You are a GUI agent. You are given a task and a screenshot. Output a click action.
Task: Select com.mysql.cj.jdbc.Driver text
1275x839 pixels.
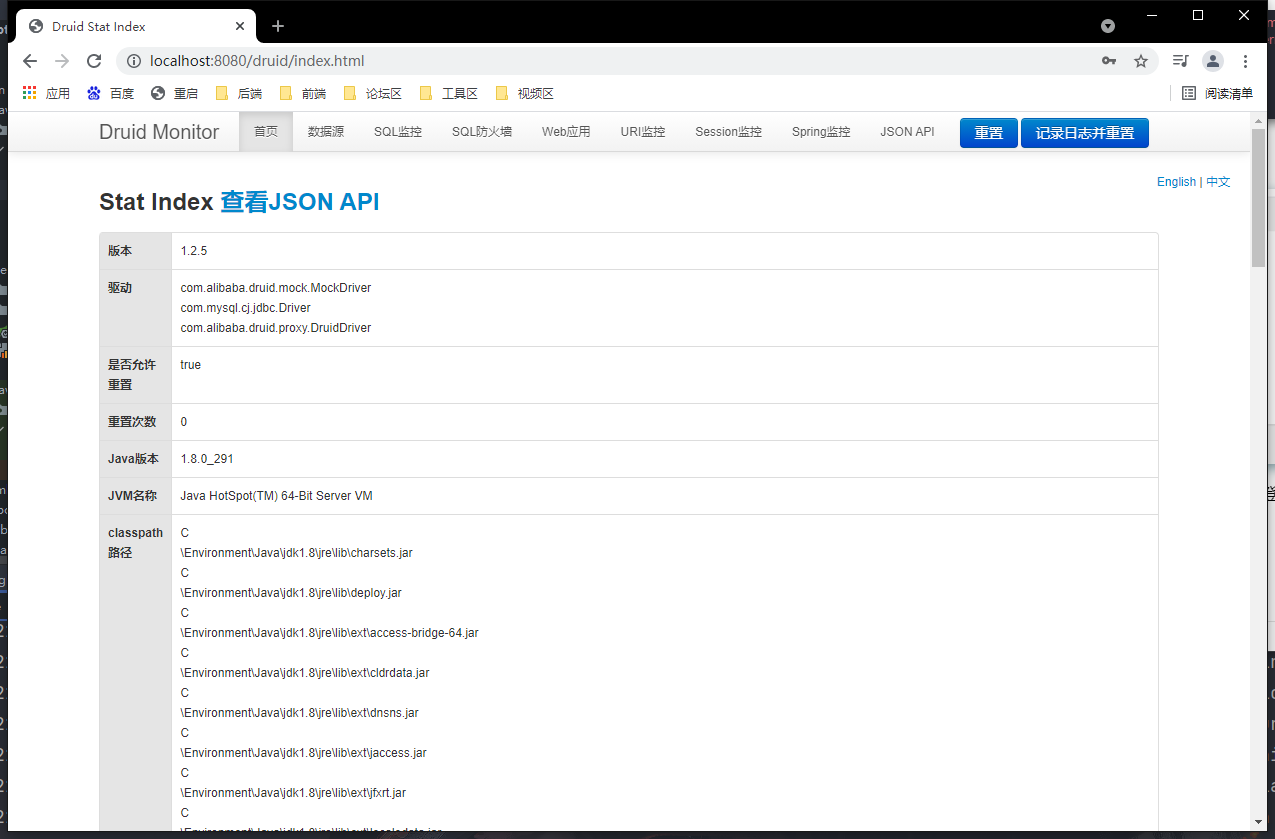click(245, 308)
